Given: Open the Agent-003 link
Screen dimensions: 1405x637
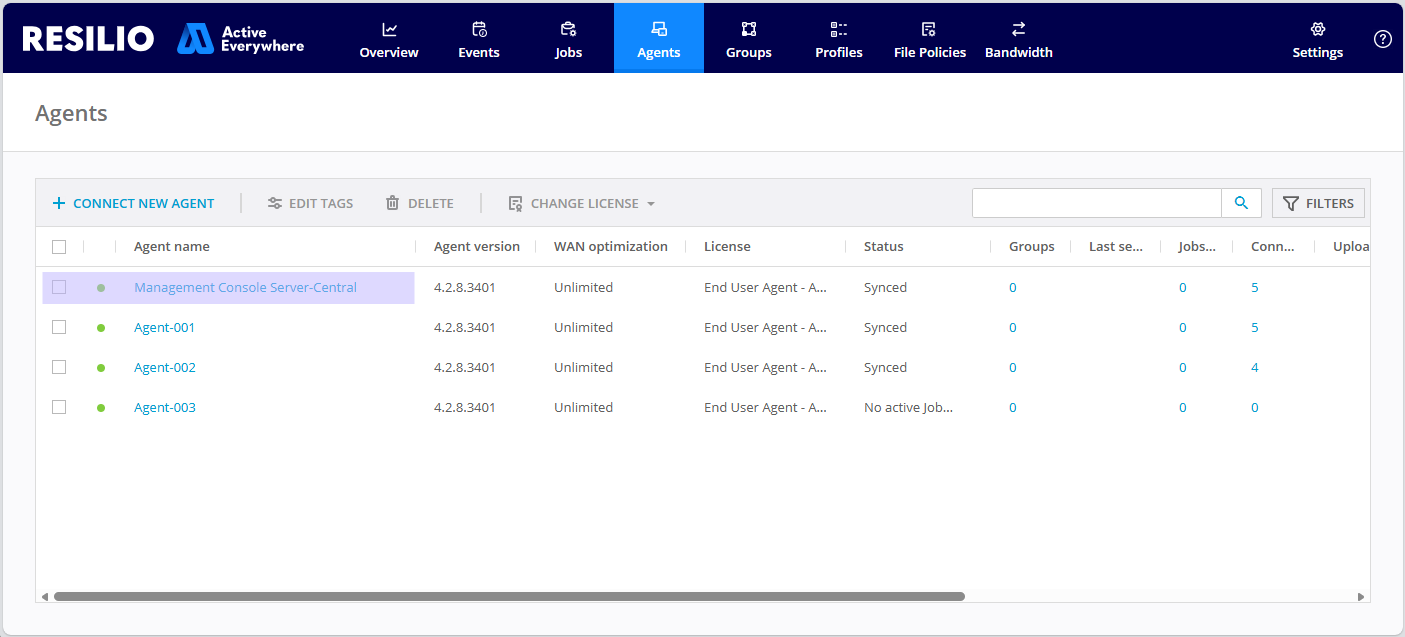Looking at the screenshot, I should click(165, 407).
